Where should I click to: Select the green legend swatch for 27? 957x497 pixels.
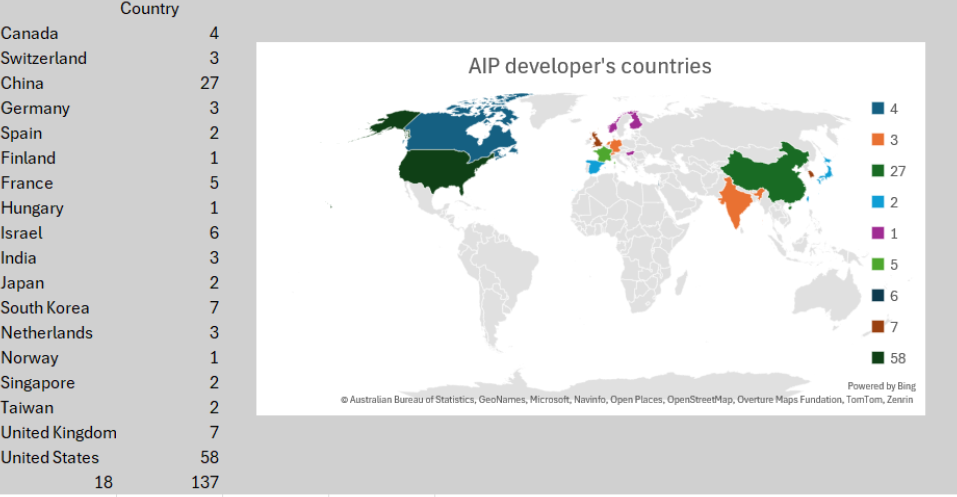click(x=877, y=171)
